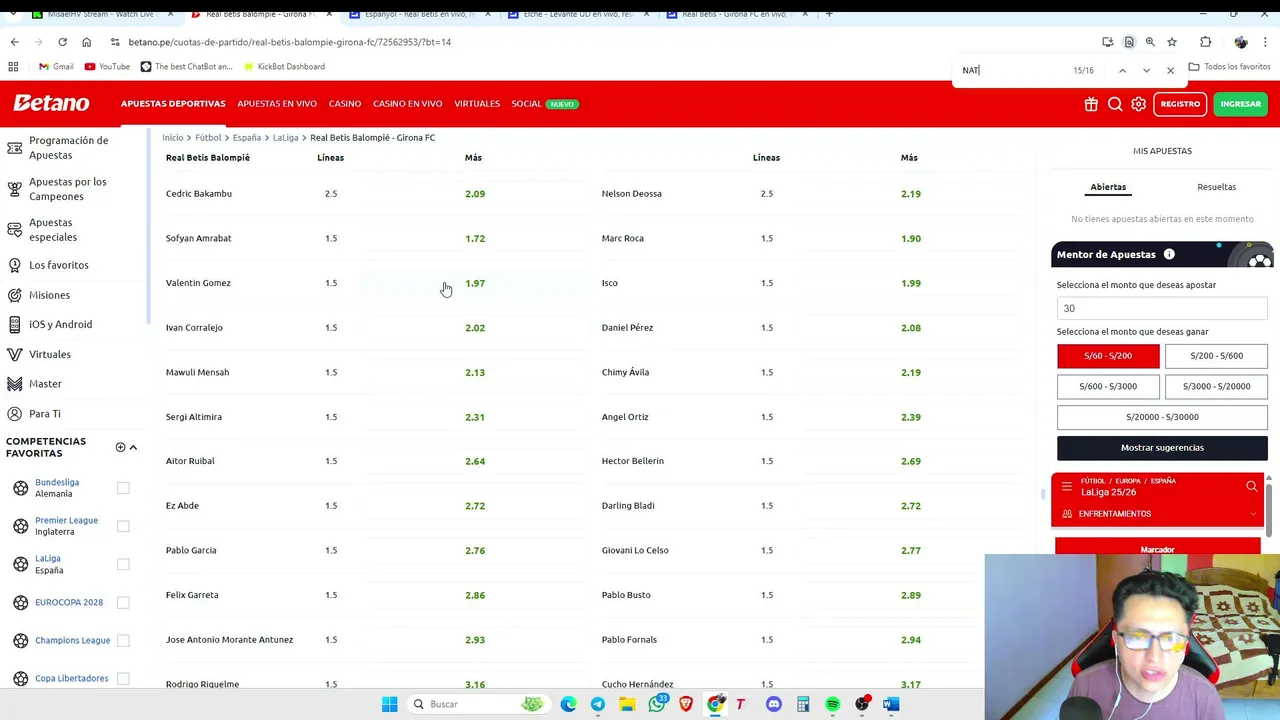
Task: Open the Casino en Vivo tab
Action: pyautogui.click(x=407, y=104)
